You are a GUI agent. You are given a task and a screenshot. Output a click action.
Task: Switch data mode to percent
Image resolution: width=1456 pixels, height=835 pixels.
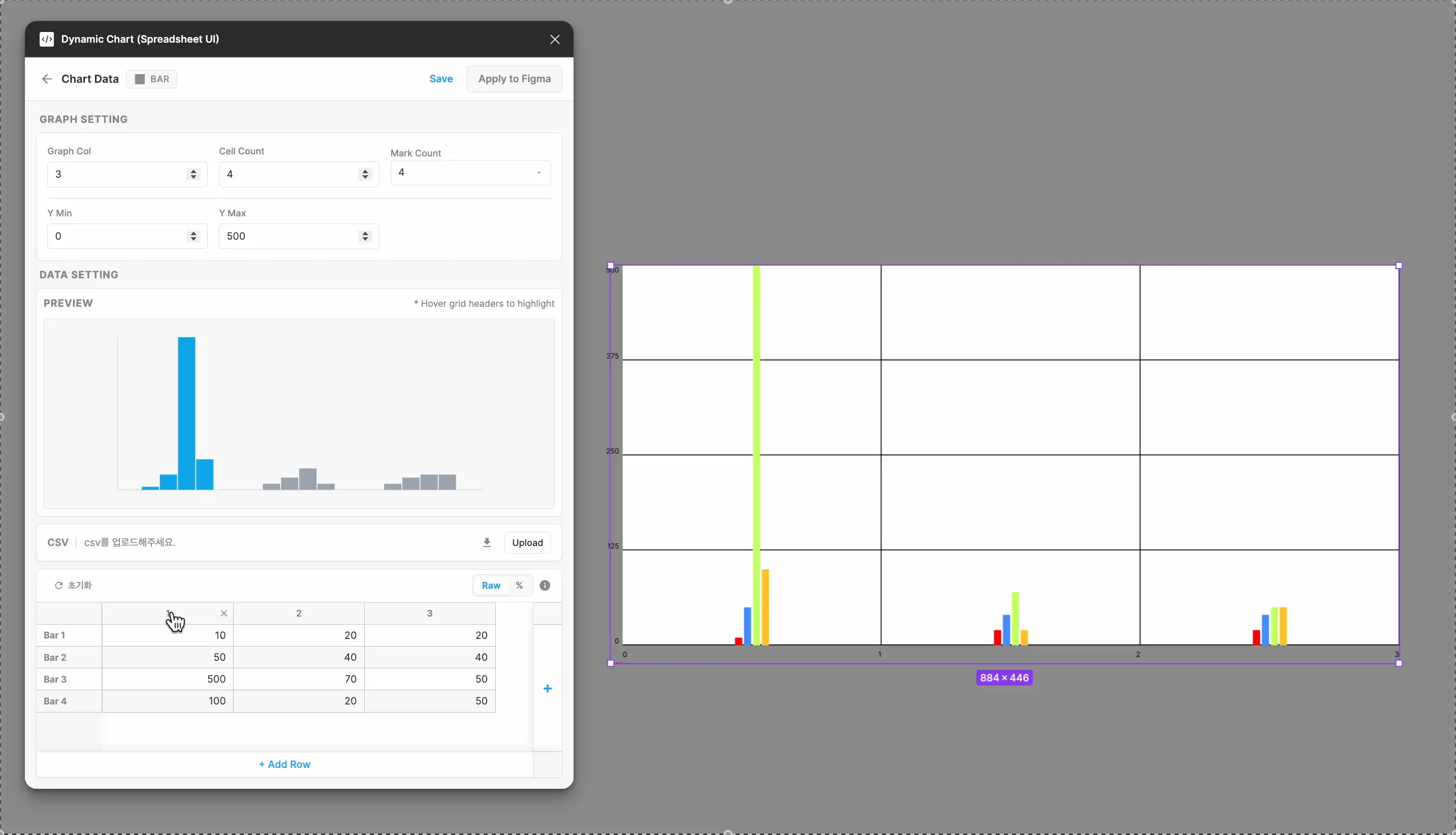coord(519,586)
